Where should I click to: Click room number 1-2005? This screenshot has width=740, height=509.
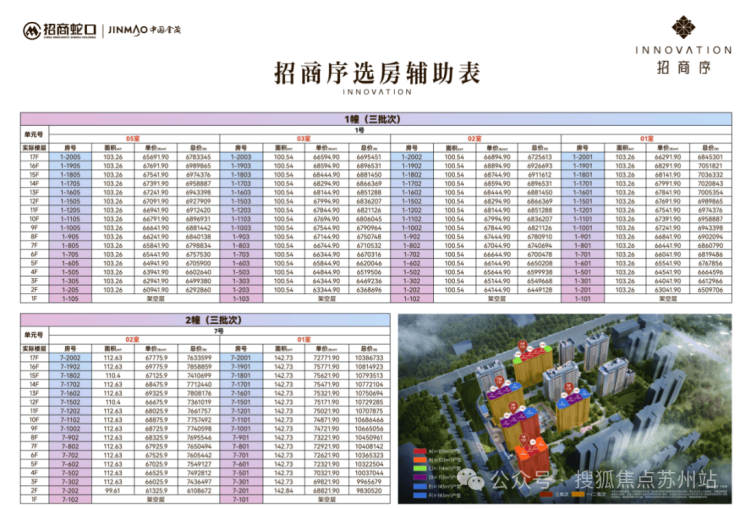coord(70,157)
